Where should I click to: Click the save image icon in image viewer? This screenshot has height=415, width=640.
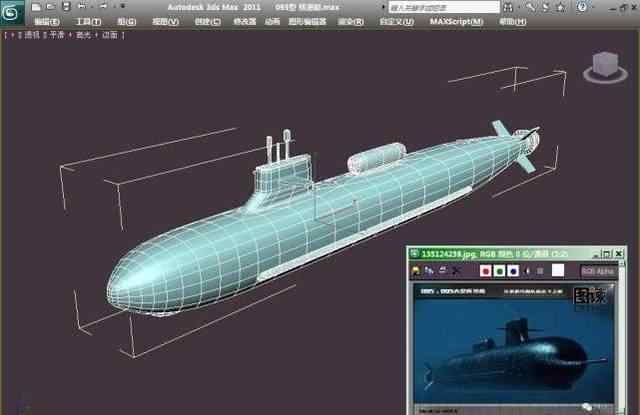point(416,270)
